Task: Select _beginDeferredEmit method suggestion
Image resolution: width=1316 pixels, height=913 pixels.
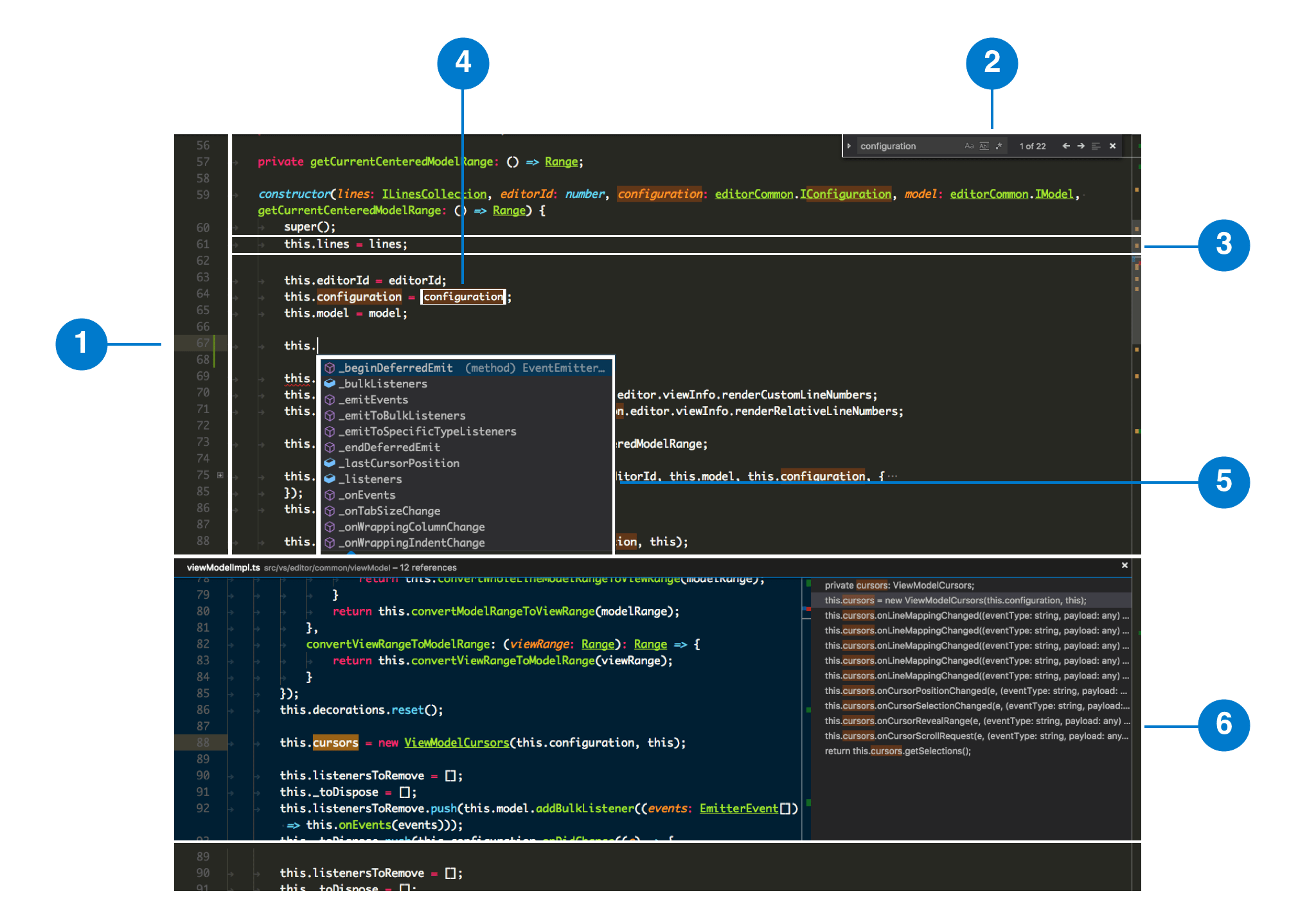Action: point(396,368)
